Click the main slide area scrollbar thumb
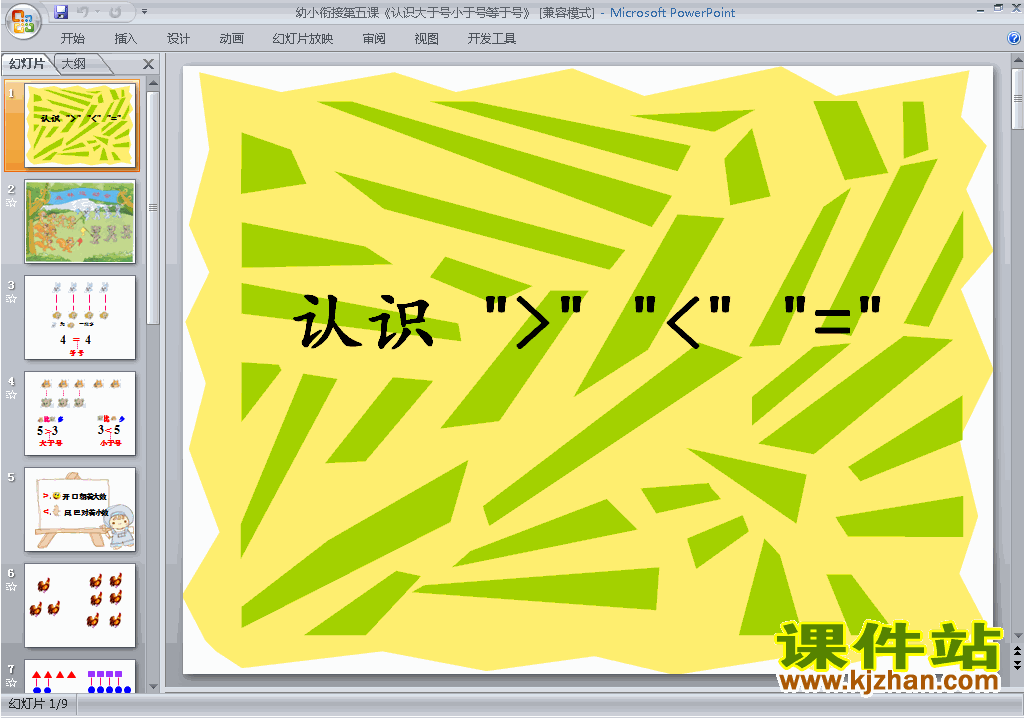Image resolution: width=1024 pixels, height=718 pixels. coord(1017,99)
